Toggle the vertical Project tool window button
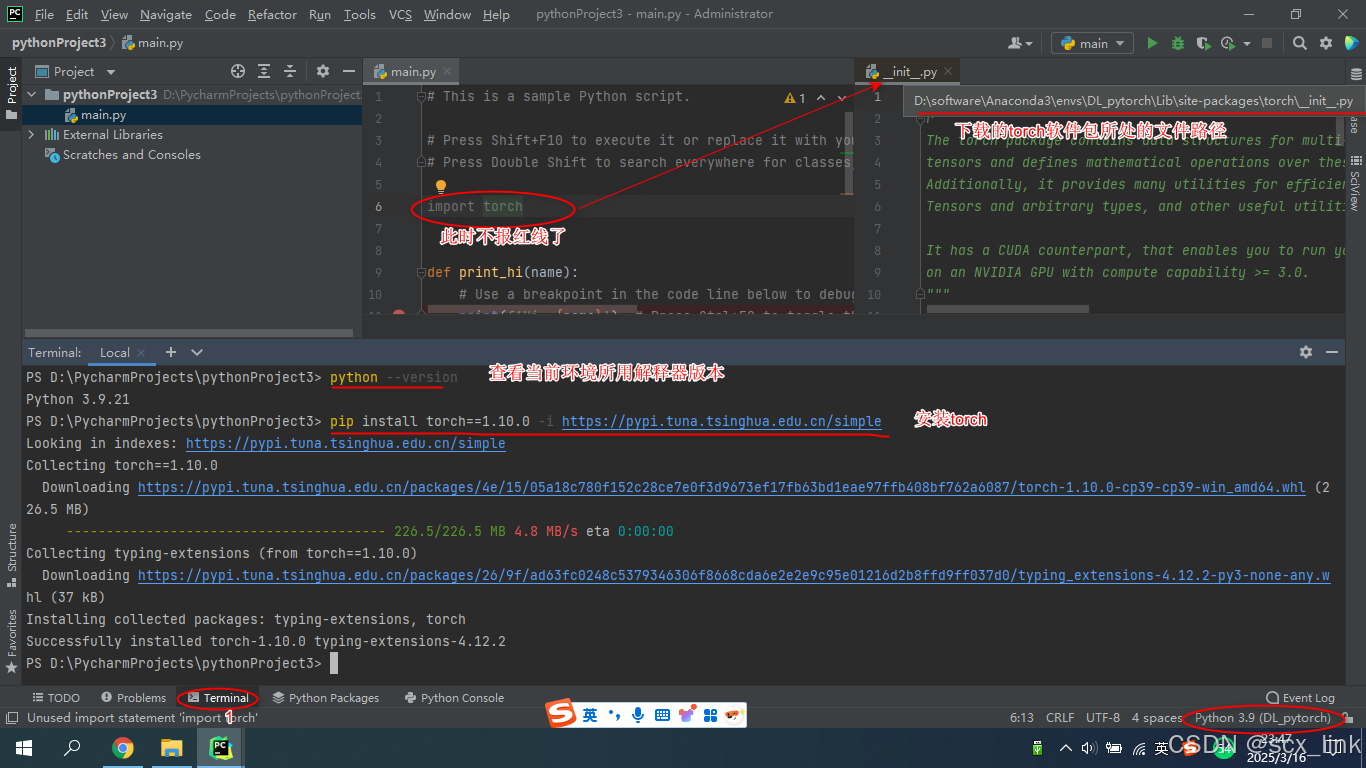Image resolution: width=1366 pixels, height=768 pixels. pos(11,92)
